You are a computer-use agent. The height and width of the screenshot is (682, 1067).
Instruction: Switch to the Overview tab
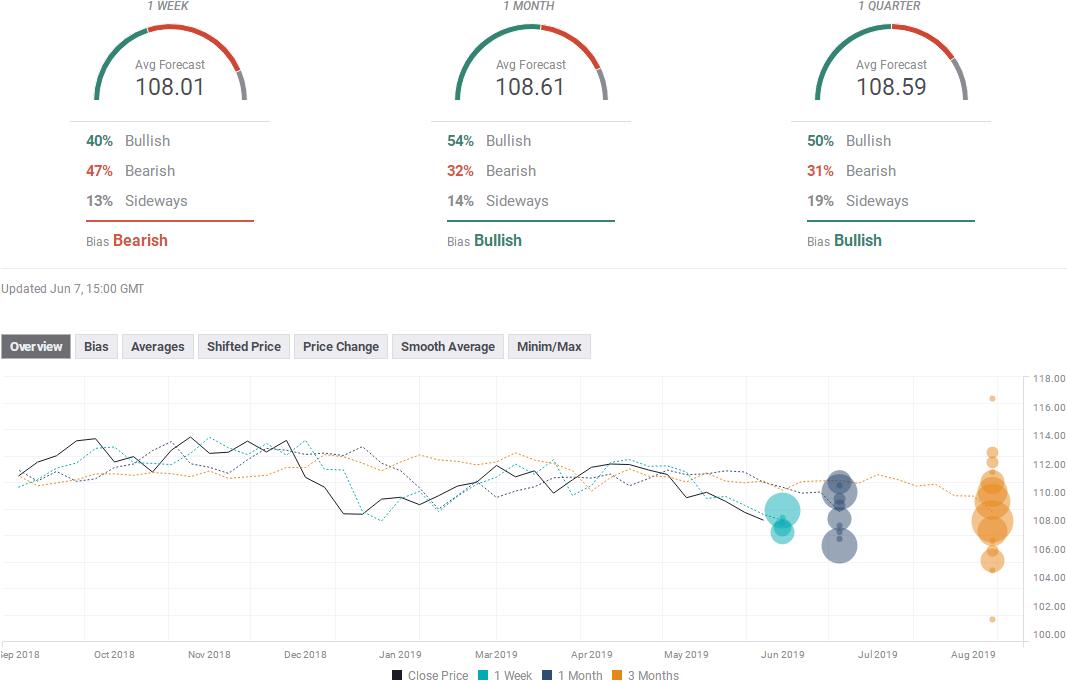[x=36, y=347]
